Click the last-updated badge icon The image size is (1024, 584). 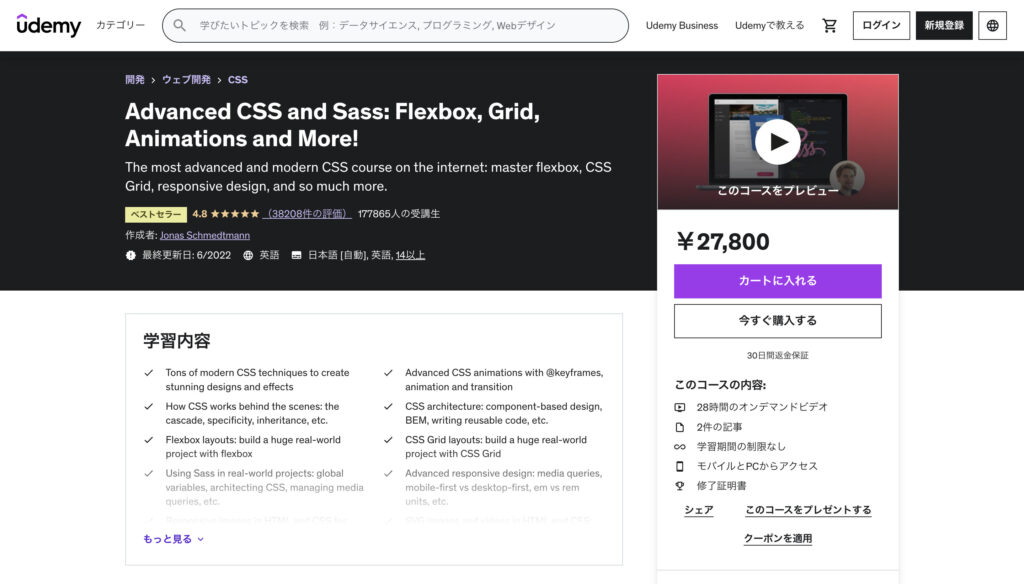click(x=131, y=255)
